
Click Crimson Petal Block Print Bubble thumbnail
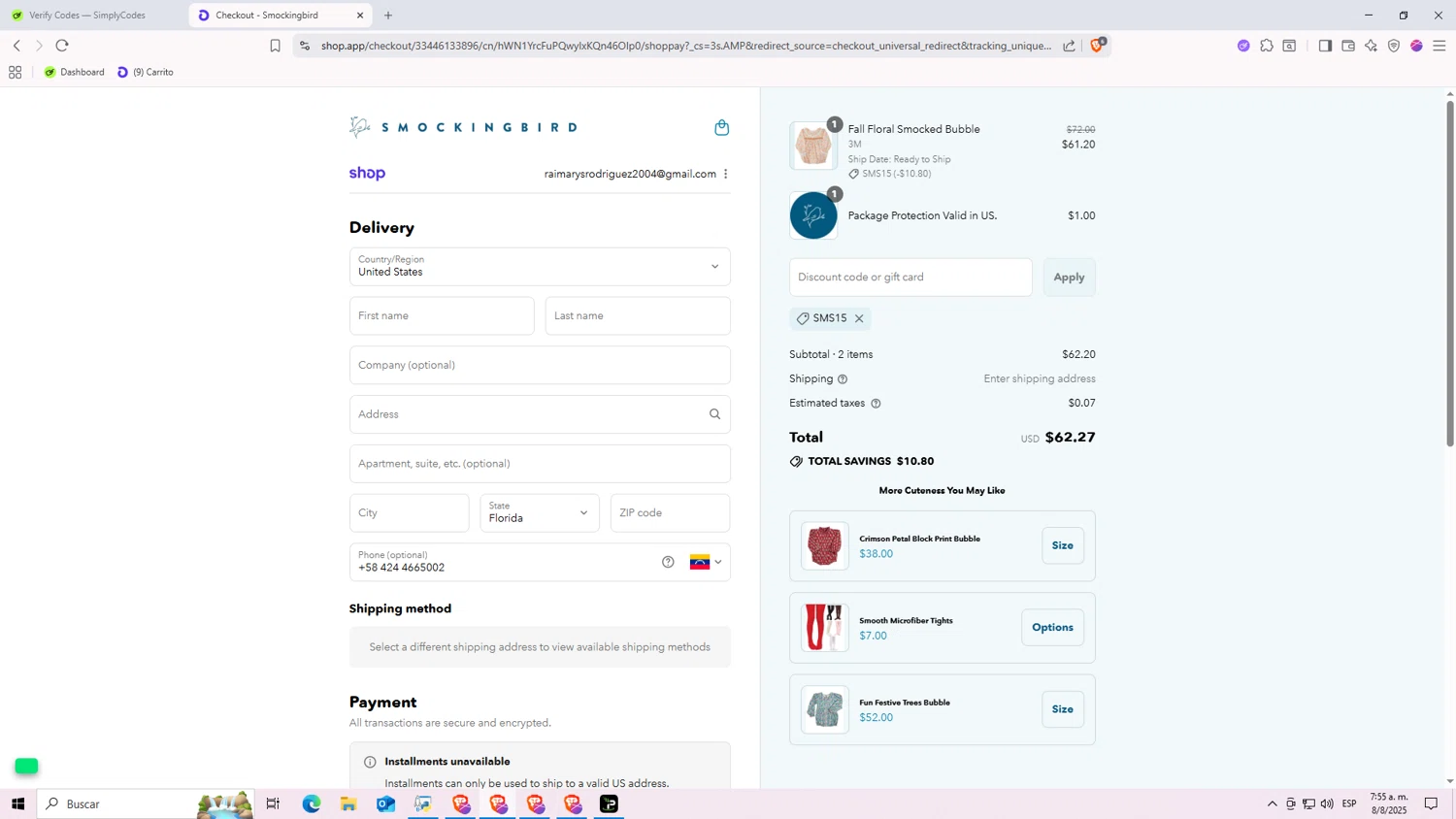click(825, 545)
